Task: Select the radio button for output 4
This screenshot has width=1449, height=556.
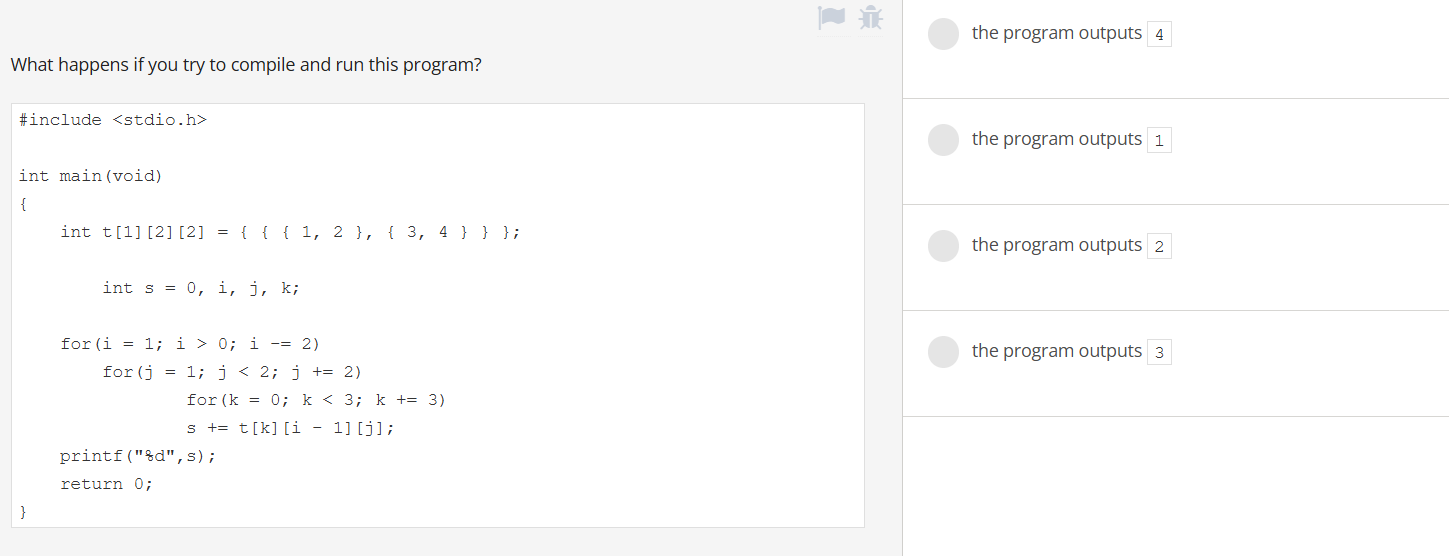Action: point(943,34)
